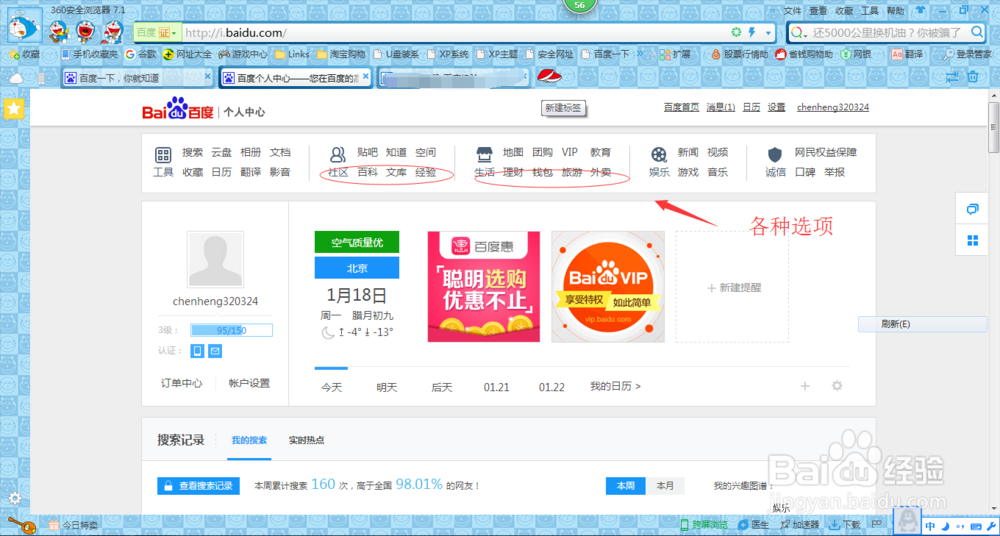The height and width of the screenshot is (536, 1000).
Task: Open the 工具 menu in title bar
Action: [x=870, y=11]
